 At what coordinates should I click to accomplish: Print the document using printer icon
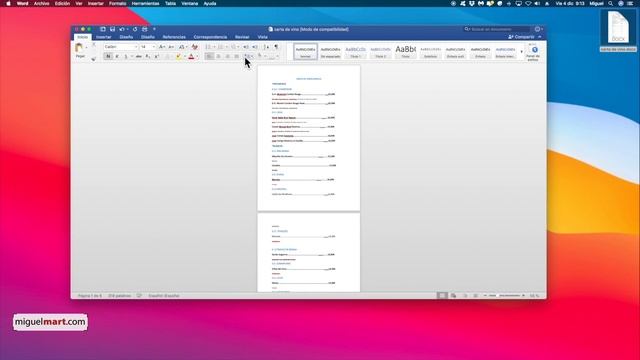tap(144, 29)
